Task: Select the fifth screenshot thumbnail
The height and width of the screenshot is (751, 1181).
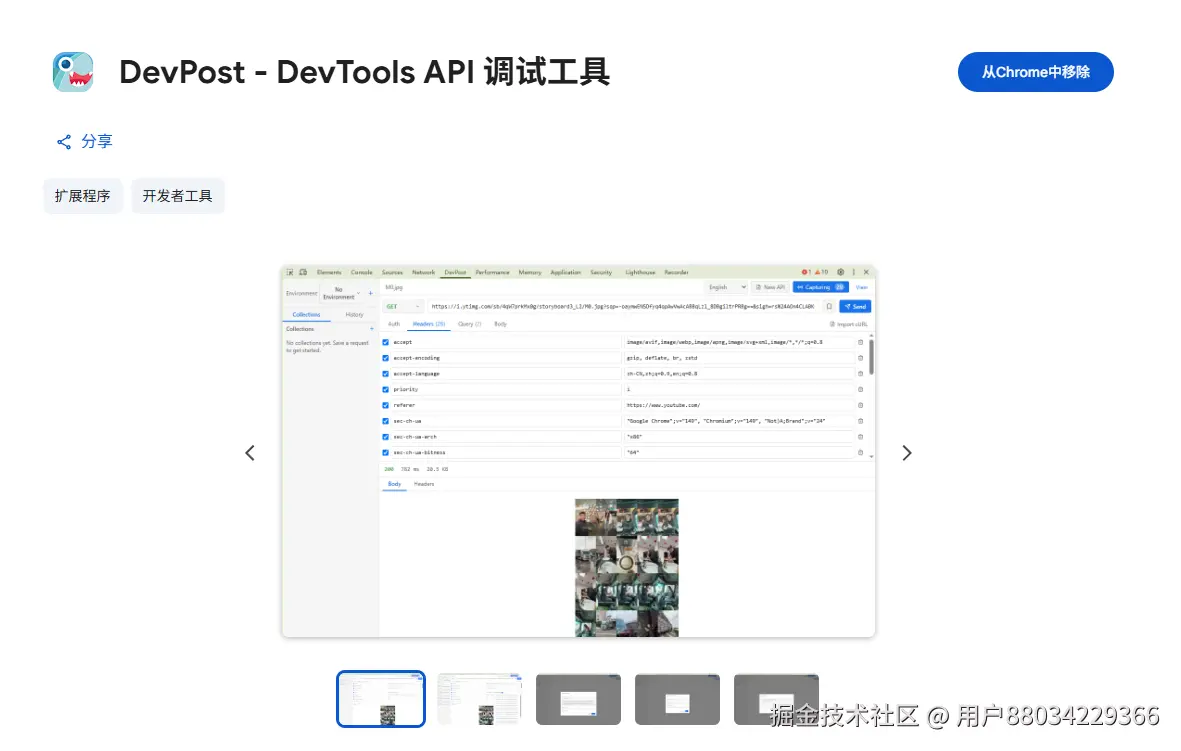Action: (x=776, y=699)
